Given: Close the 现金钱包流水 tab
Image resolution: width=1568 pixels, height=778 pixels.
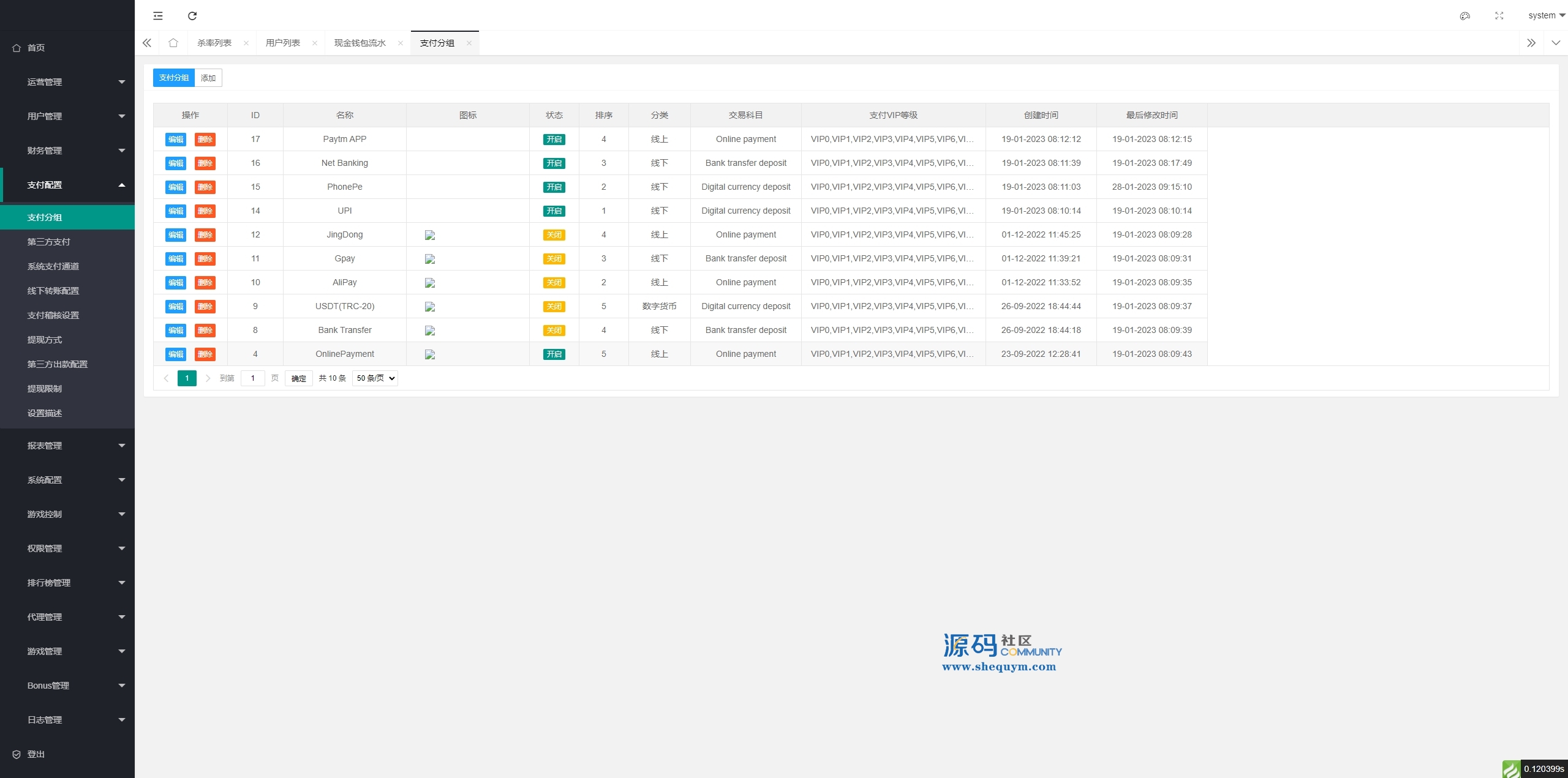Looking at the screenshot, I should (400, 43).
